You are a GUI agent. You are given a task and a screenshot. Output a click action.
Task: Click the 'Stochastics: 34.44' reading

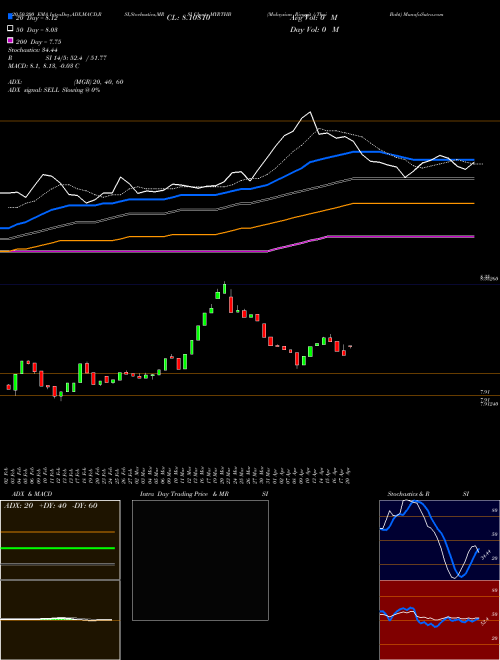[x=33, y=50]
